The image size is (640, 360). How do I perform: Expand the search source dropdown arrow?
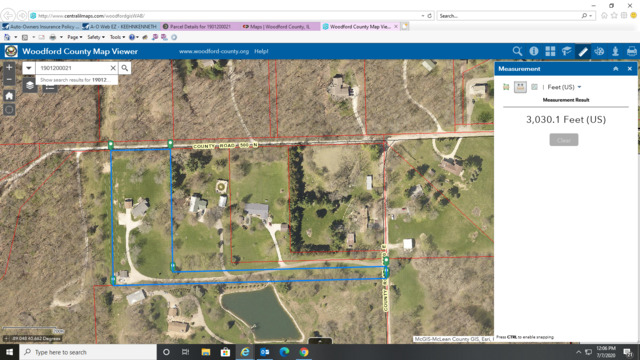pyautogui.click(x=29, y=68)
